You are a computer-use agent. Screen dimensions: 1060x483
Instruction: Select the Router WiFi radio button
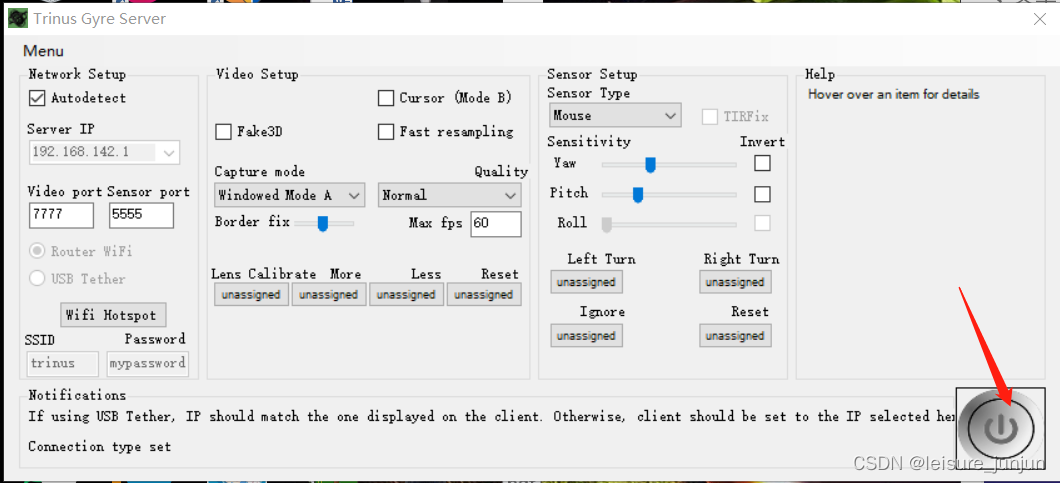coord(37,251)
